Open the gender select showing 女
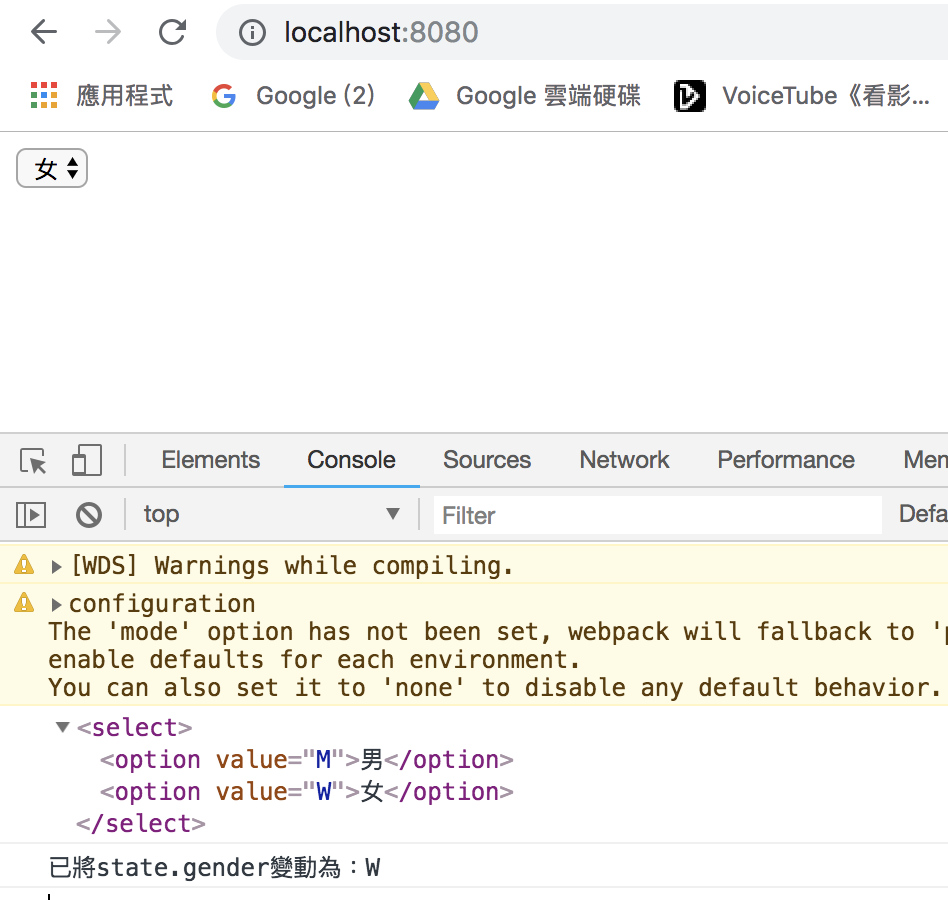948x900 pixels. coord(52,168)
